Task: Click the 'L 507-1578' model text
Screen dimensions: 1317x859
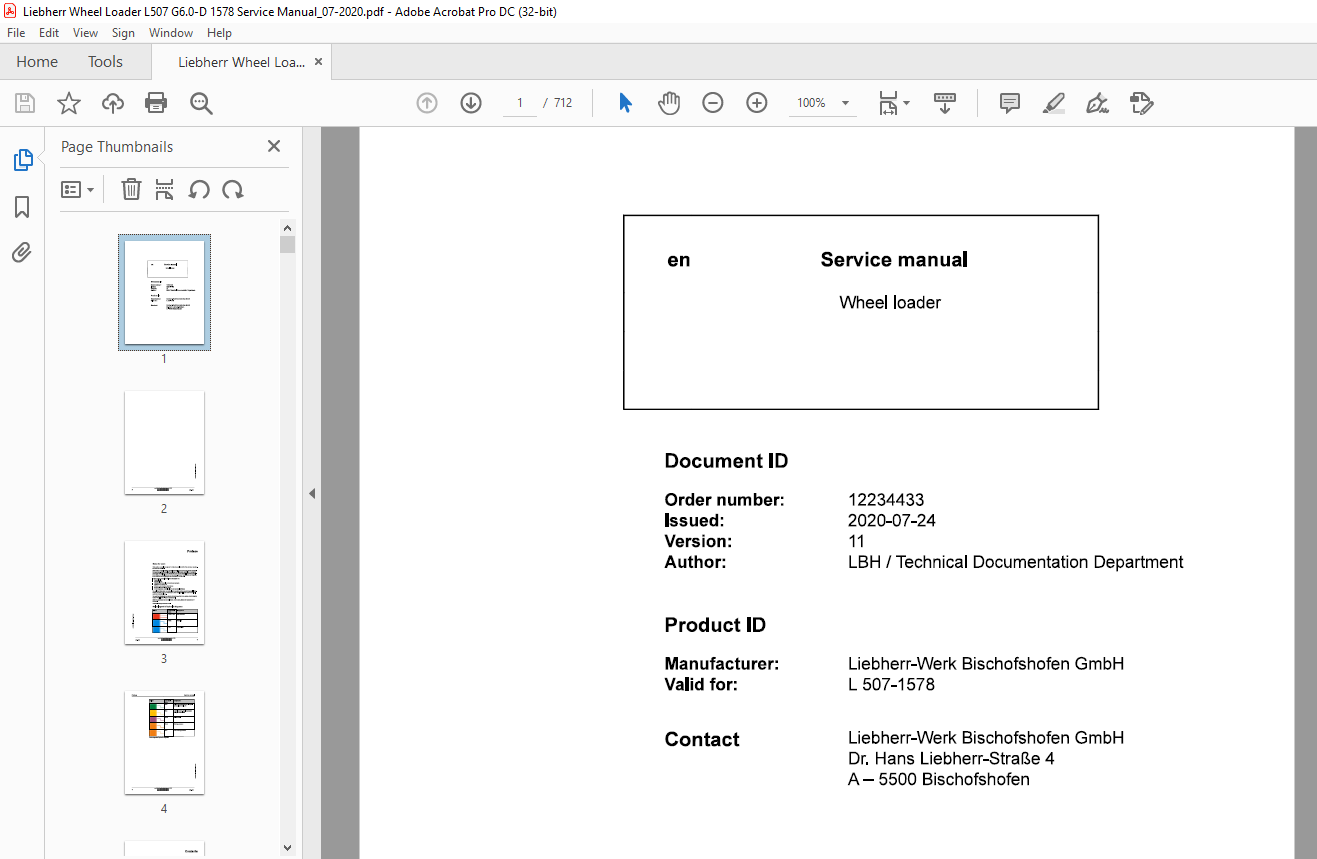Action: (x=891, y=685)
